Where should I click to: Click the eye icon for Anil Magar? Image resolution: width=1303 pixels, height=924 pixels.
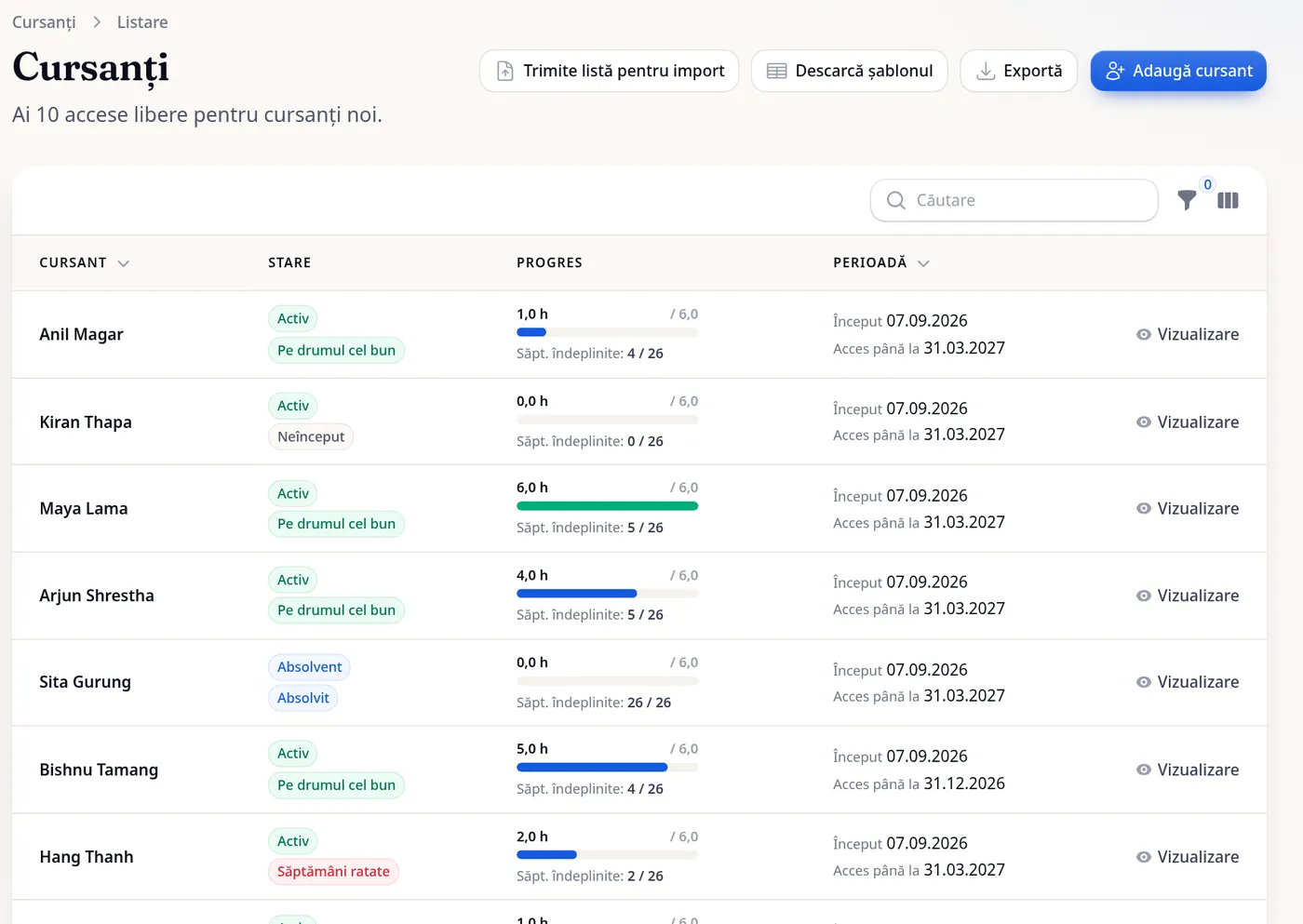pos(1144,335)
